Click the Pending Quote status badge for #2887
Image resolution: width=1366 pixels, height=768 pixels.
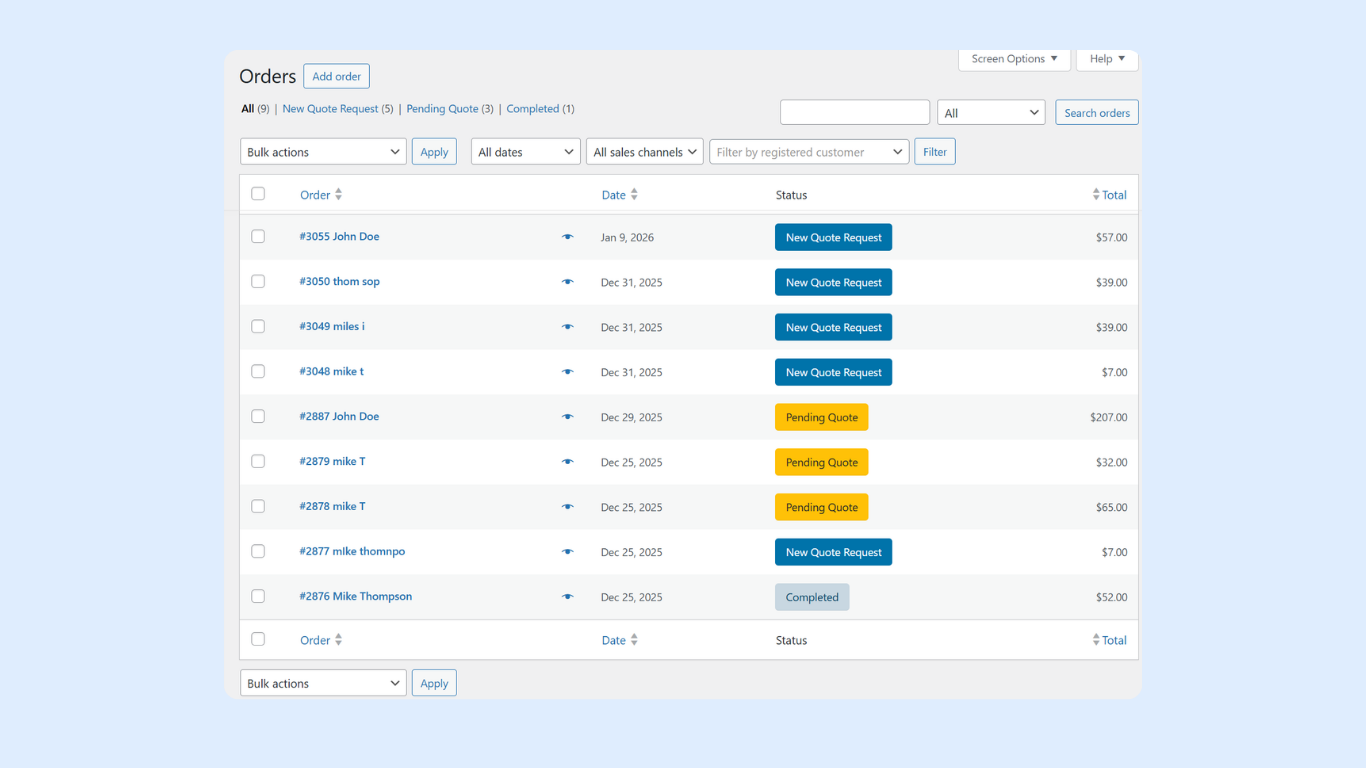point(821,417)
